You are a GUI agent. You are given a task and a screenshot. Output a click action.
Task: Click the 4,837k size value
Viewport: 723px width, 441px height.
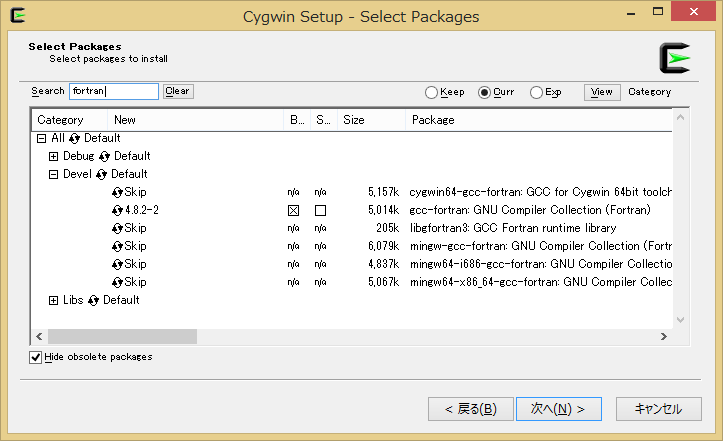point(384,264)
